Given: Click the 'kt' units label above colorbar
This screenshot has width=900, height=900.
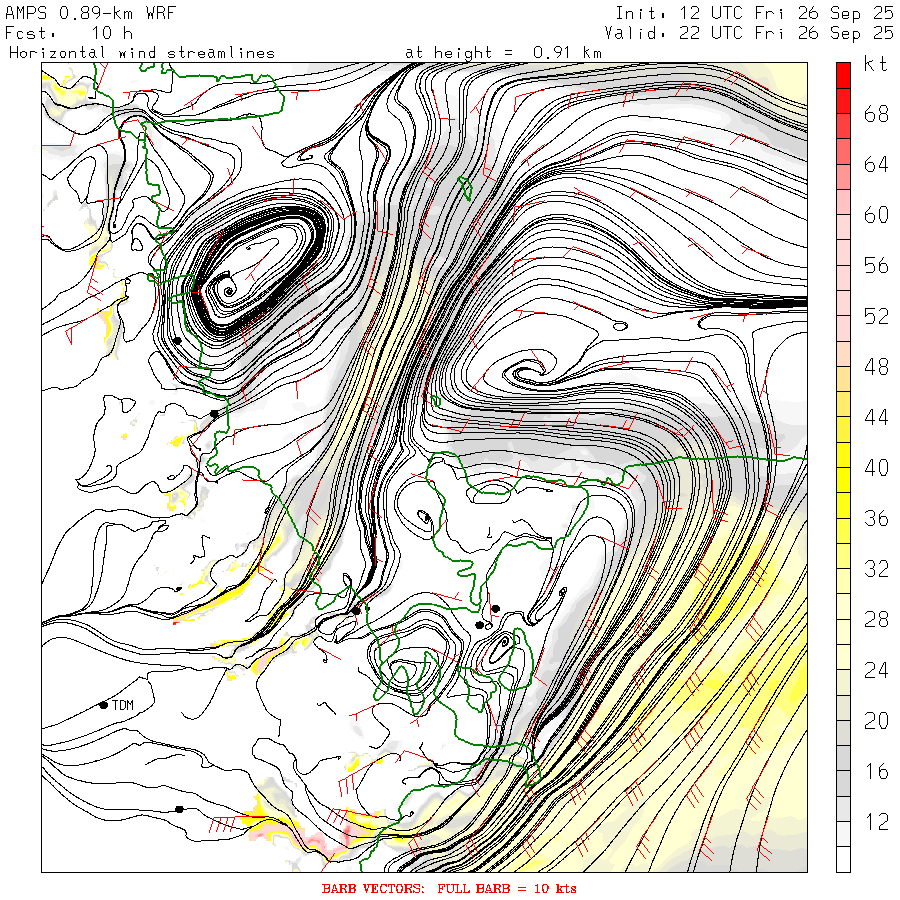Looking at the screenshot, I should tap(876, 64).
